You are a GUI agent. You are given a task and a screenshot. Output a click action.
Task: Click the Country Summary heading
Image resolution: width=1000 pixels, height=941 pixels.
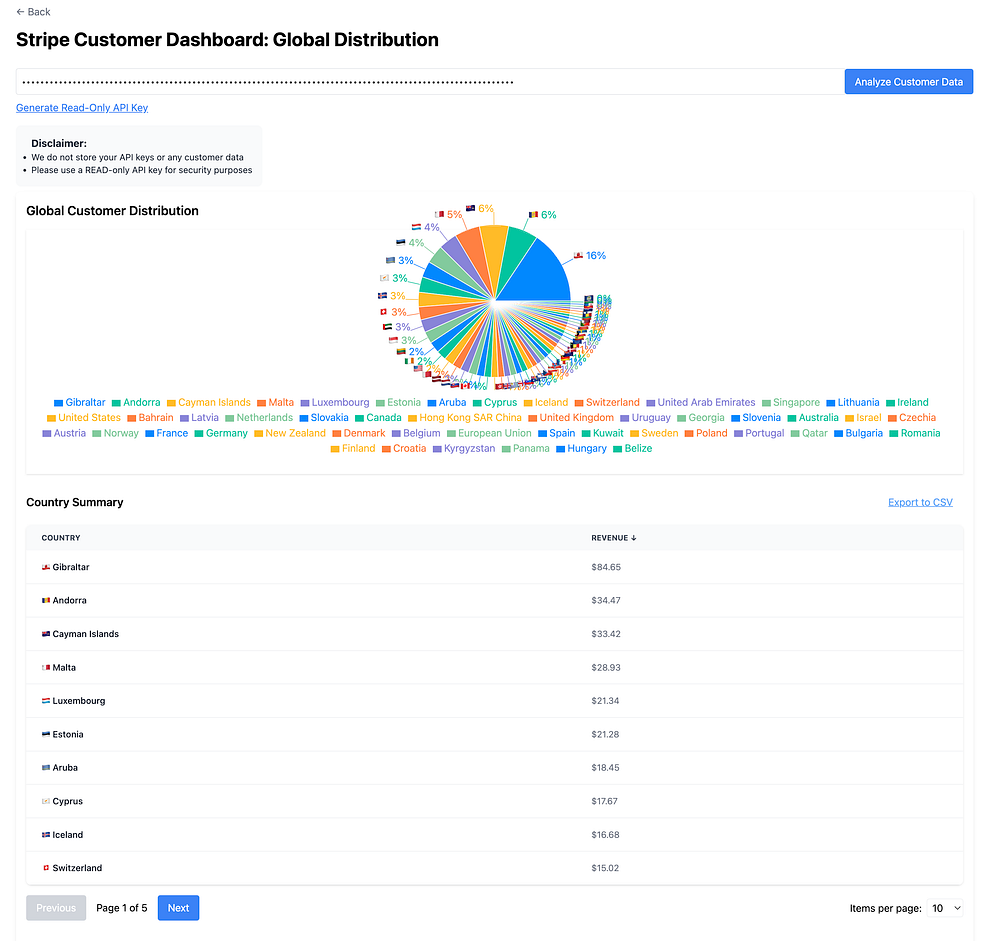[75, 502]
